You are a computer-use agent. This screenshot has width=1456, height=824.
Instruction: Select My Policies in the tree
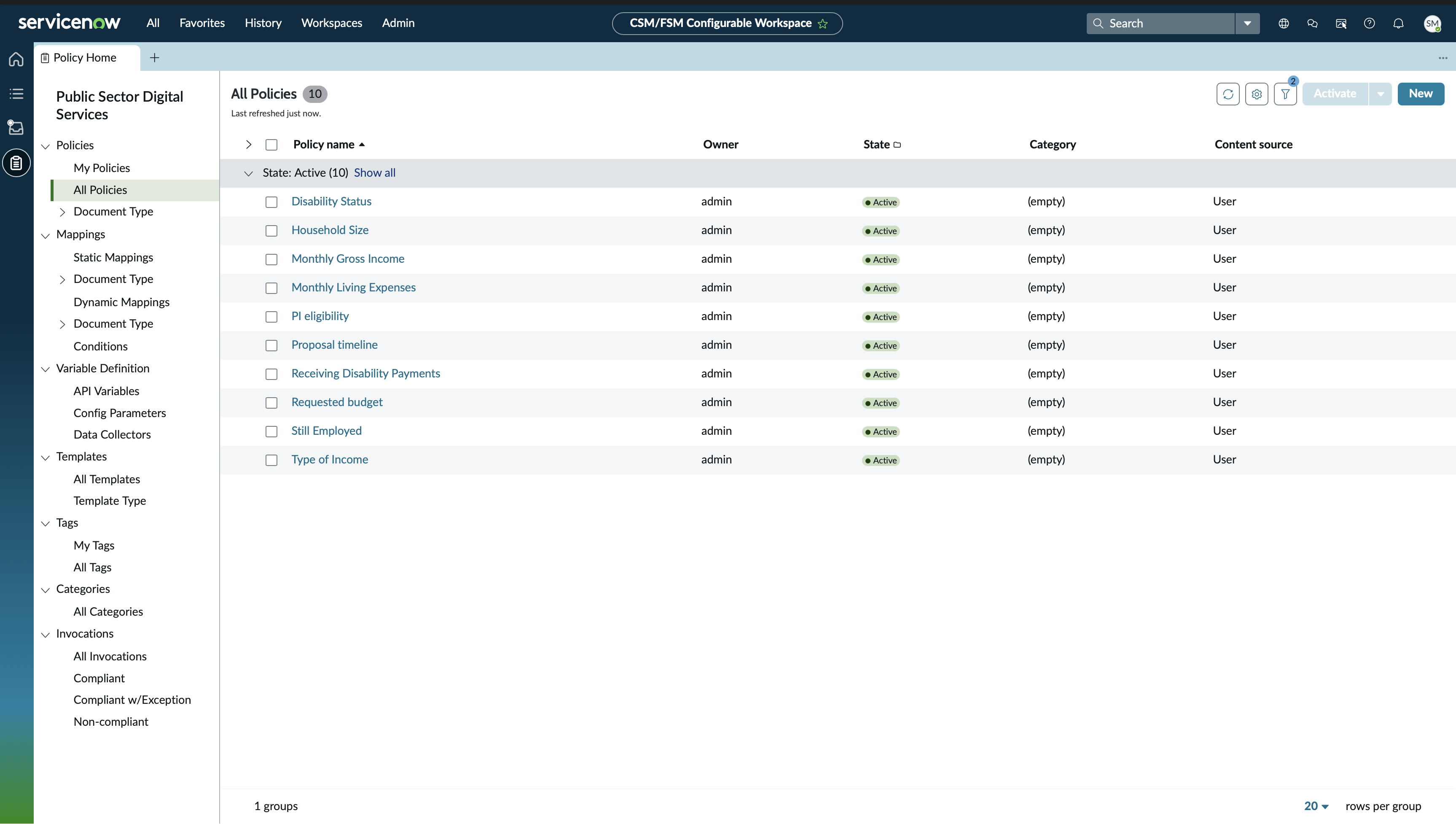pyautogui.click(x=102, y=168)
